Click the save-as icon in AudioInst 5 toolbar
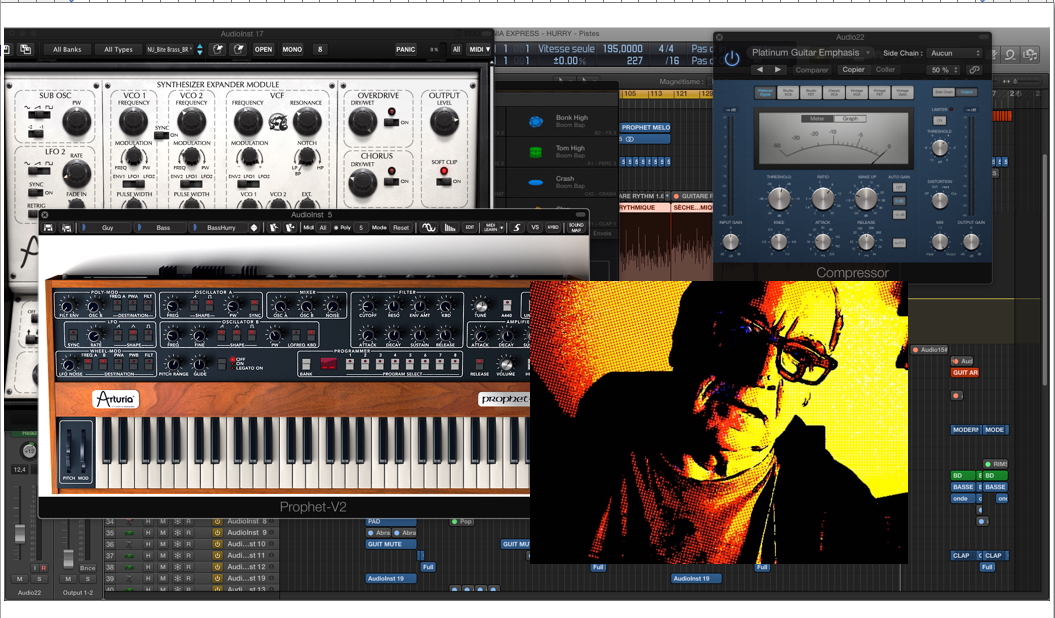The width and height of the screenshot is (1055, 618). pos(66,228)
